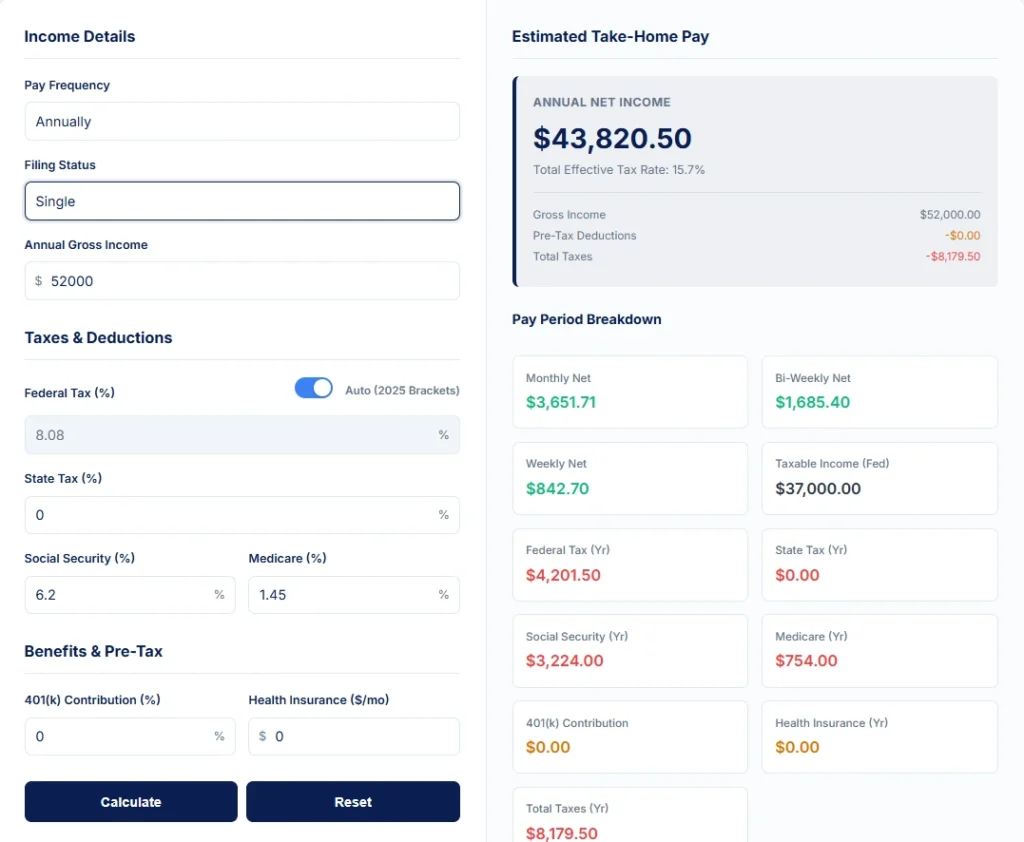Change Filing Status from Single
The width and height of the screenshot is (1024, 842).
241,201
